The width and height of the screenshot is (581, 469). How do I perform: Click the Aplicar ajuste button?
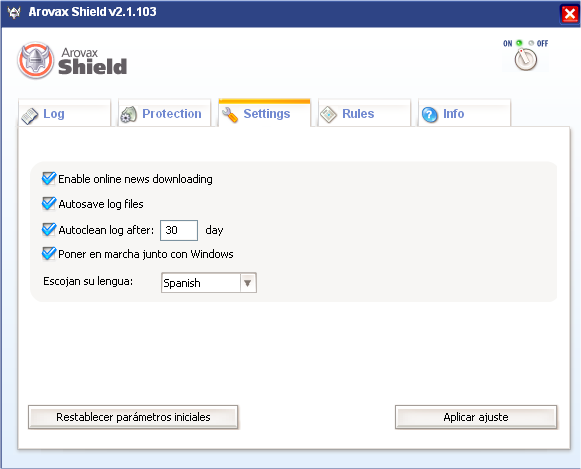[476, 417]
